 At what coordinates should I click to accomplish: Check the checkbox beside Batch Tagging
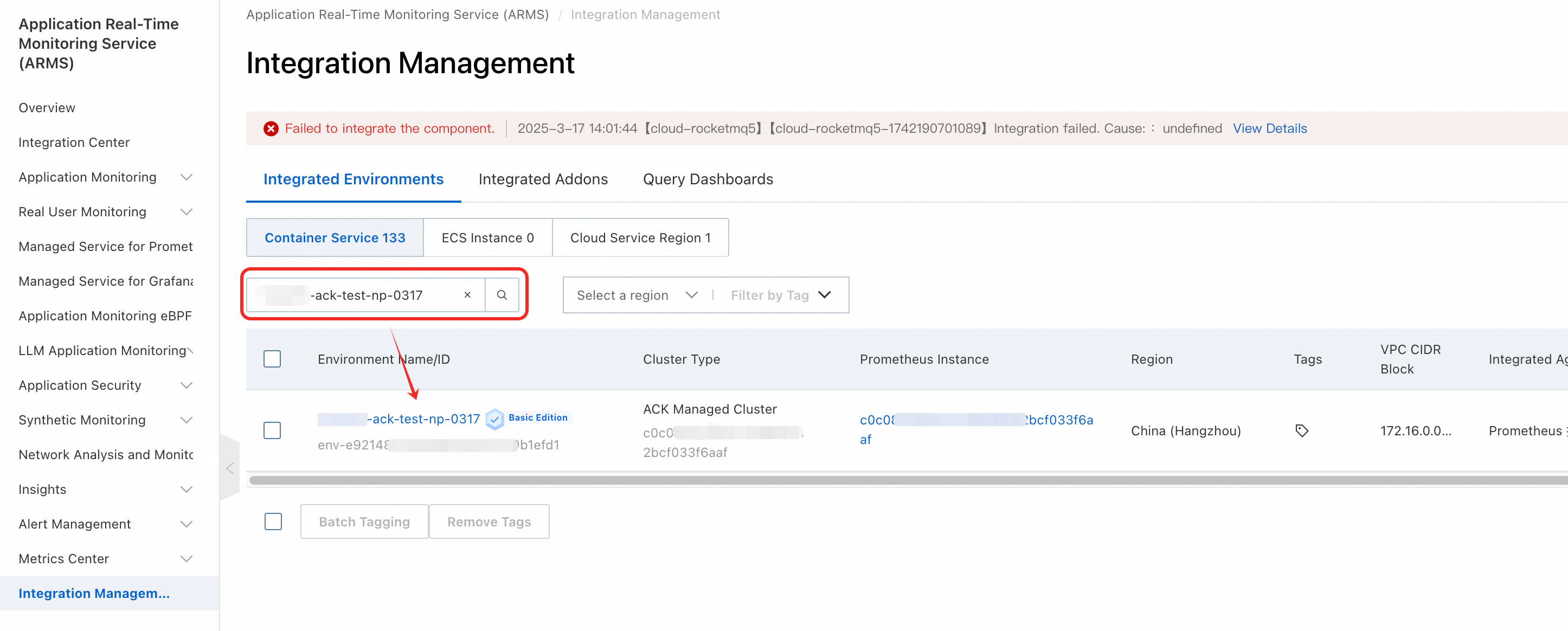[273, 521]
